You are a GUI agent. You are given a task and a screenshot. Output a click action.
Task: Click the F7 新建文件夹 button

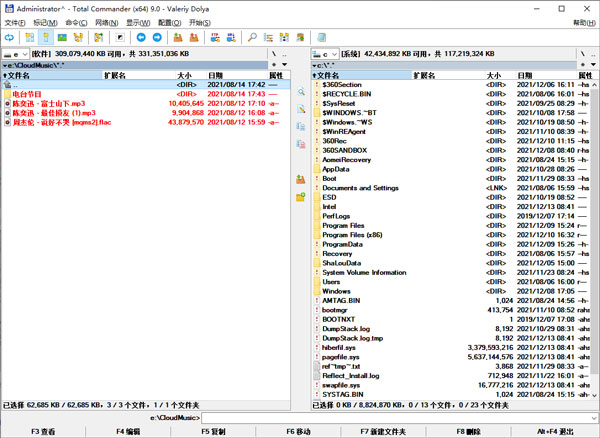(383, 431)
